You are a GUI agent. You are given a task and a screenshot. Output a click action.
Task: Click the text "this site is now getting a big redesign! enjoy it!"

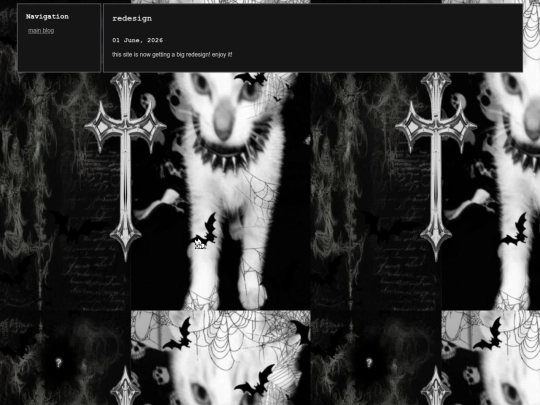172,55
